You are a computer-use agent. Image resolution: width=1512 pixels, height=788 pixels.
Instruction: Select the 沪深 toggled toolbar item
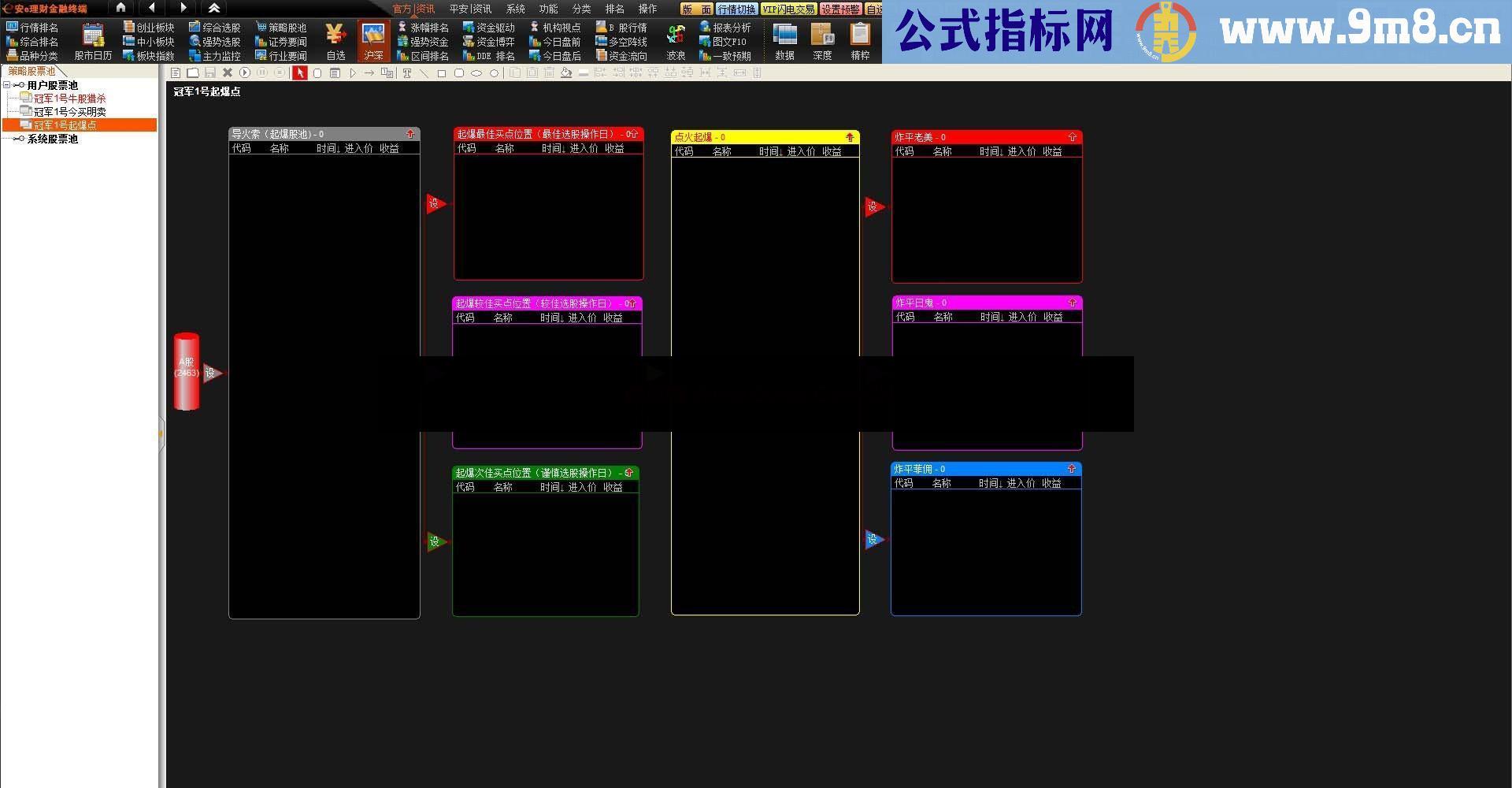(x=372, y=41)
